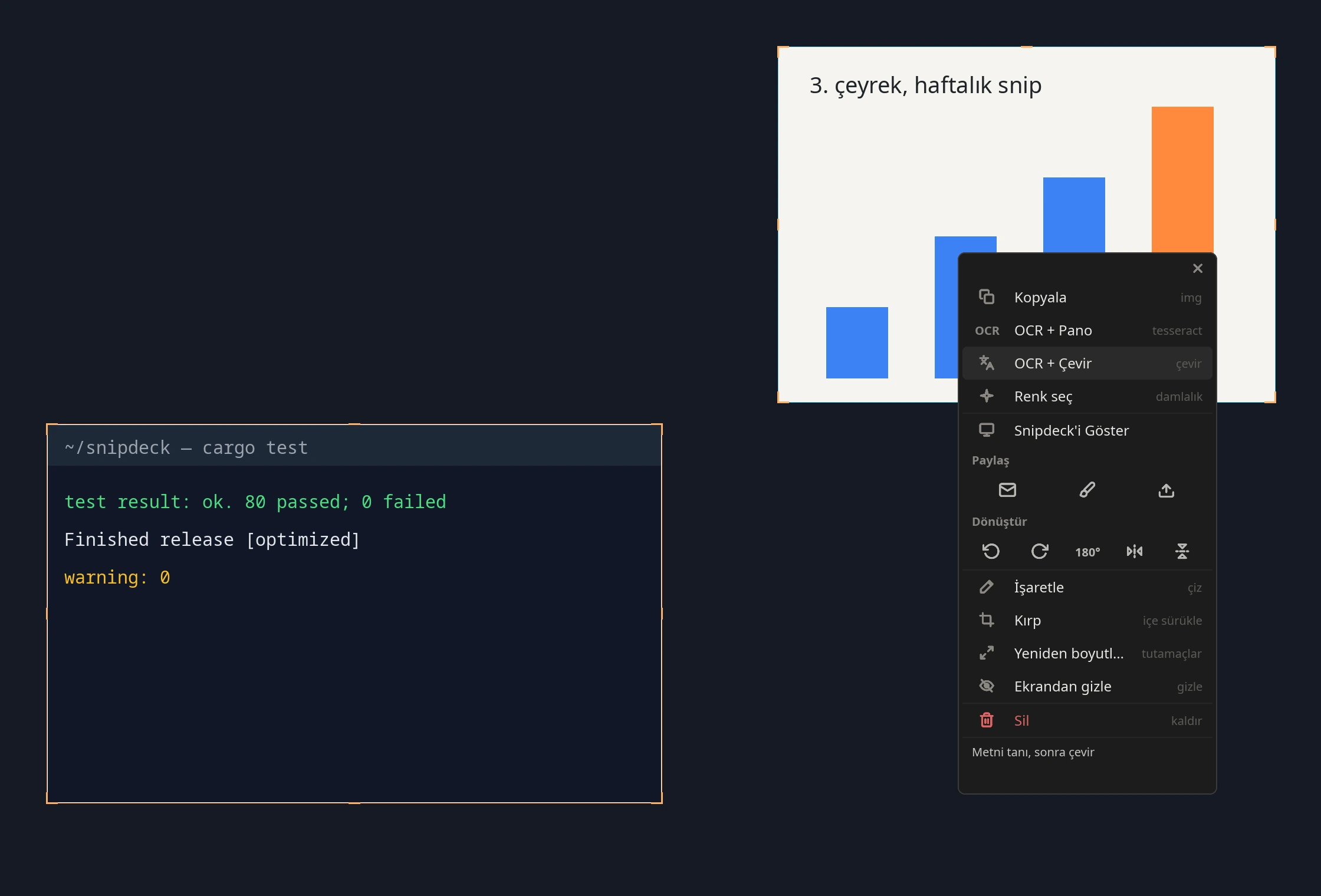Click the 'Finished release [optimized]' line

point(212,539)
